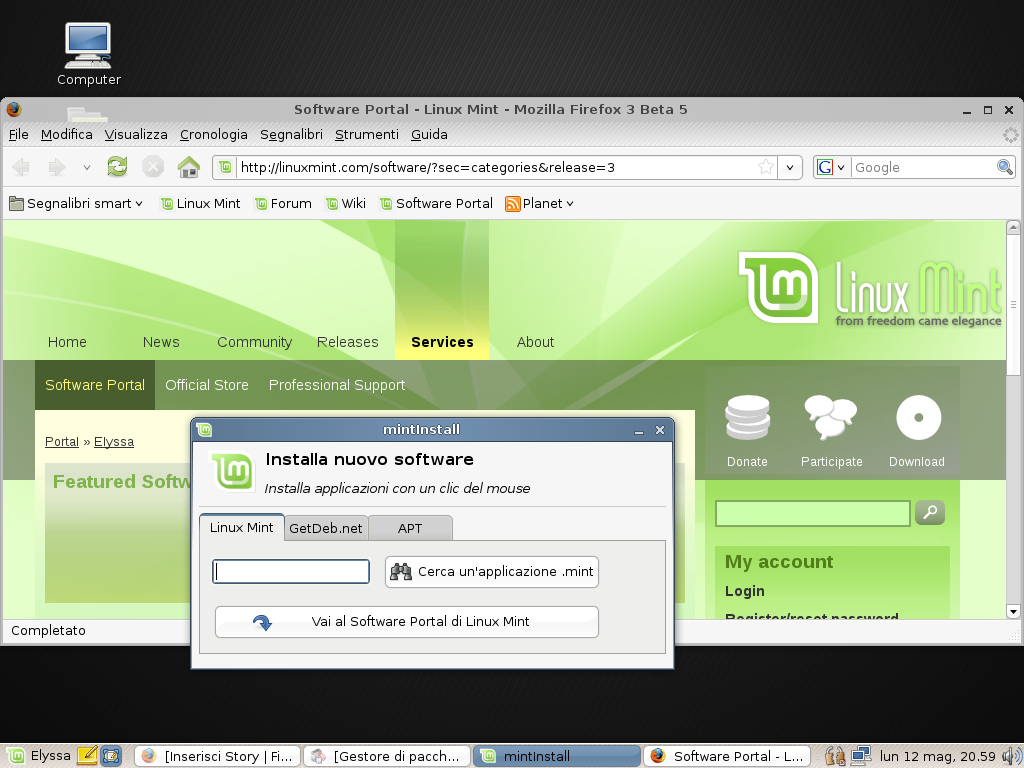Open the Segnalibri menu
This screenshot has width=1024, height=768.
tap(291, 135)
